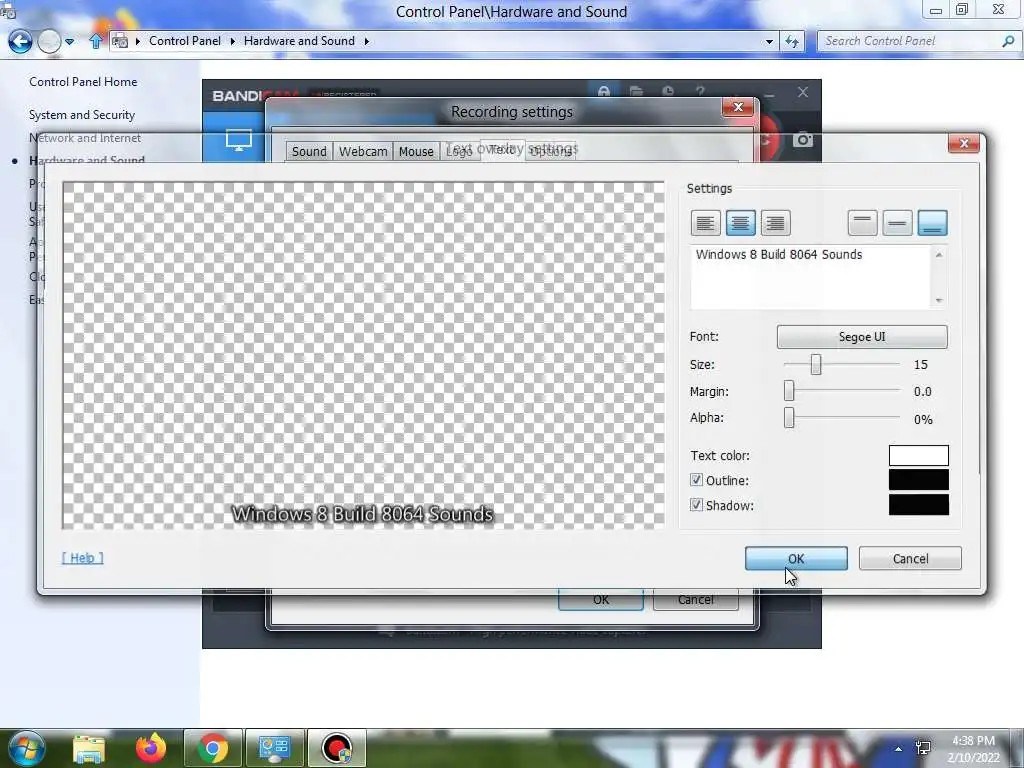
Task: Click the Size slider thumb
Action: pyautogui.click(x=816, y=364)
